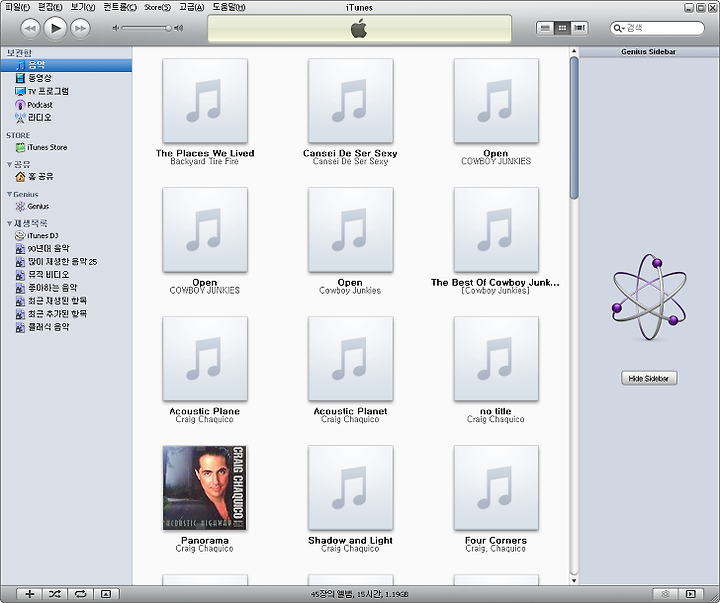
Task: Select the no title album
Action: [496, 359]
